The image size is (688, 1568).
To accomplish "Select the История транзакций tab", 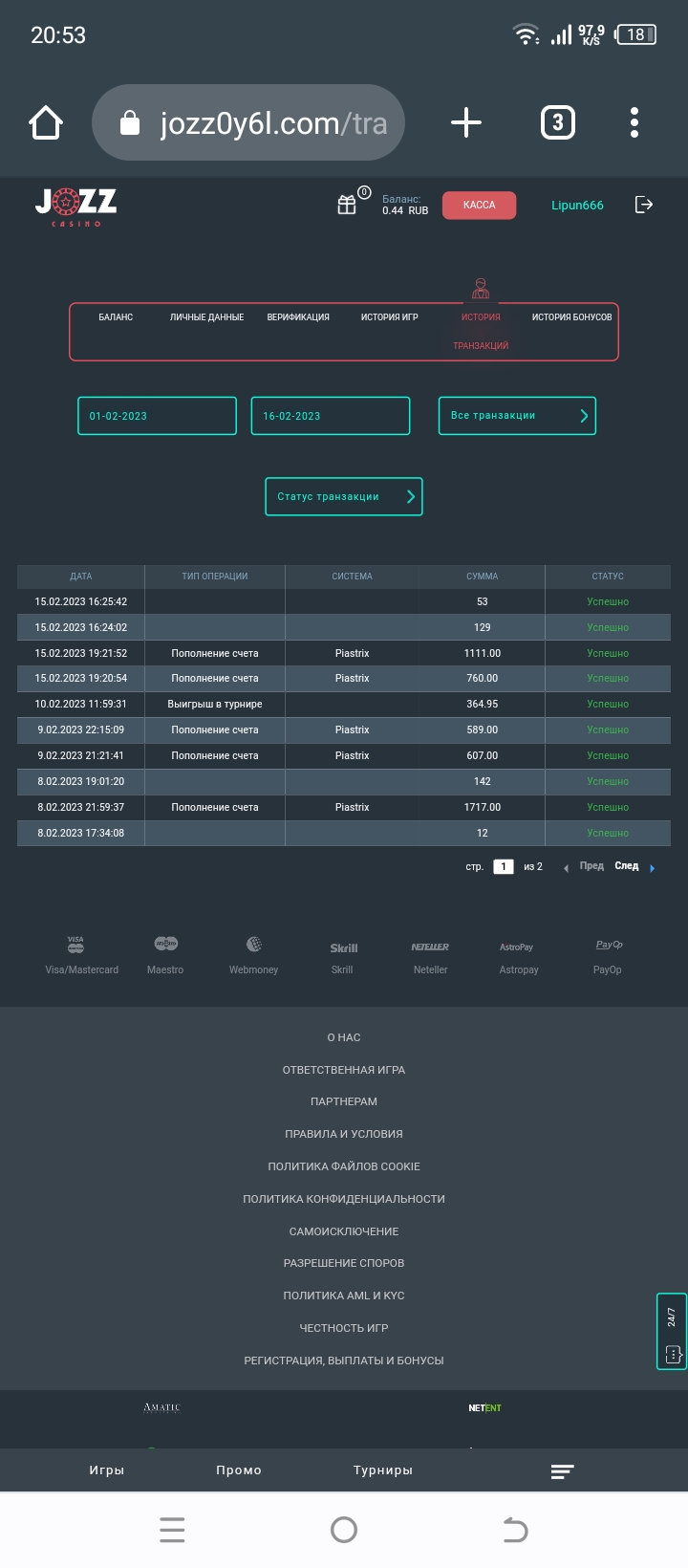I will point(481,331).
